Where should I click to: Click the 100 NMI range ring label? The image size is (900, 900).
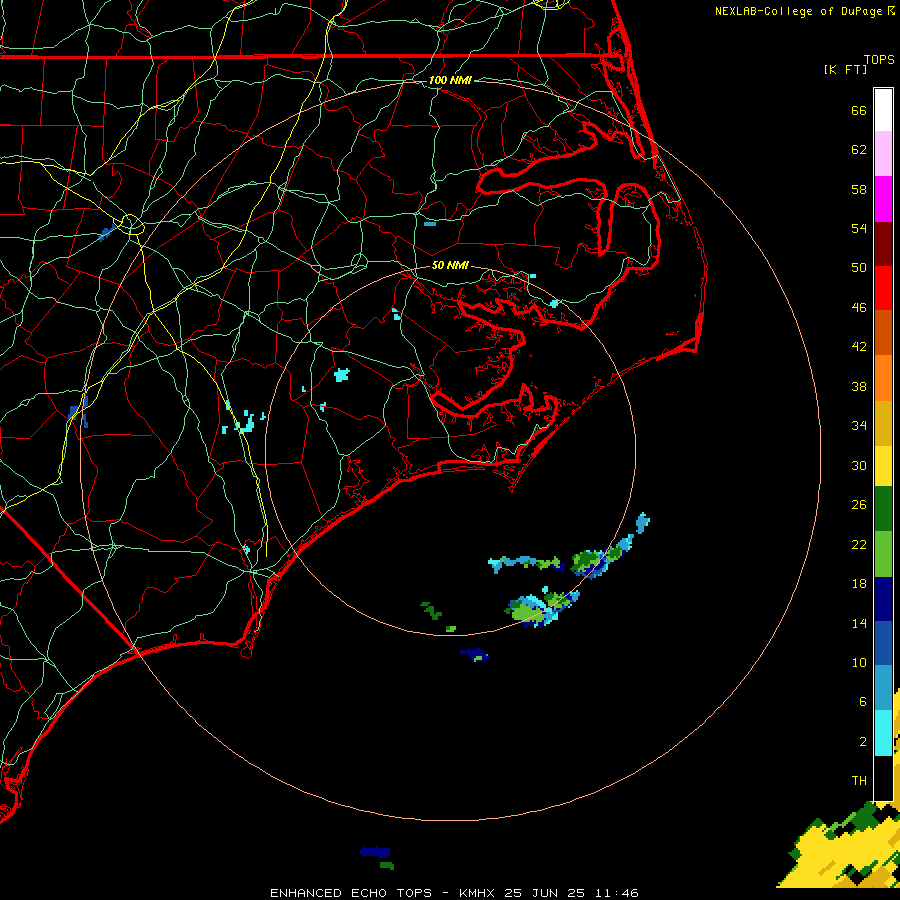pyautogui.click(x=450, y=80)
